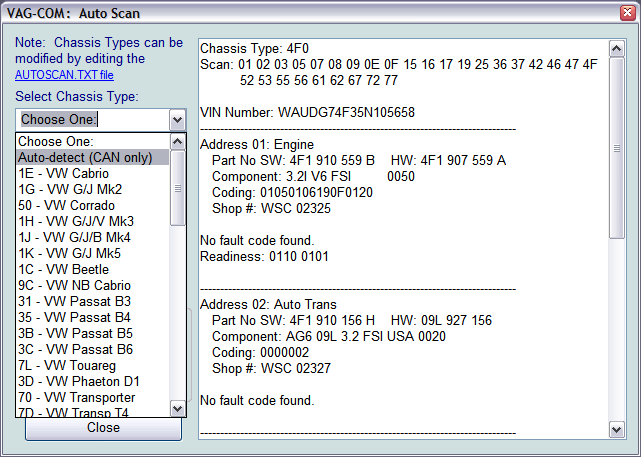The width and height of the screenshot is (641, 457).
Task: Select 1K - VW G/J Mk5 chassis
Action: [x=93, y=253]
